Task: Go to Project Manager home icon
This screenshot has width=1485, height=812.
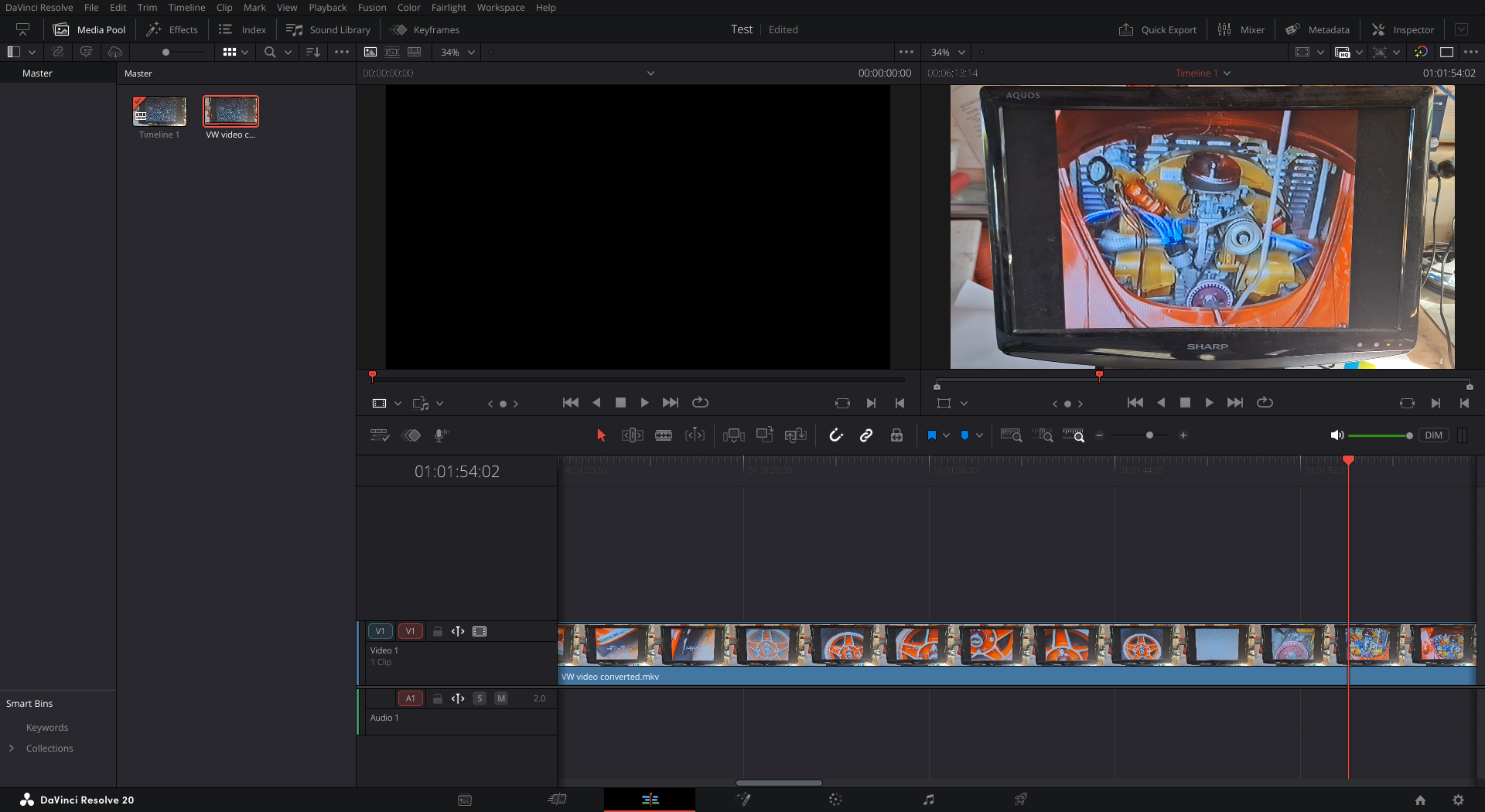Action: pos(1420,800)
